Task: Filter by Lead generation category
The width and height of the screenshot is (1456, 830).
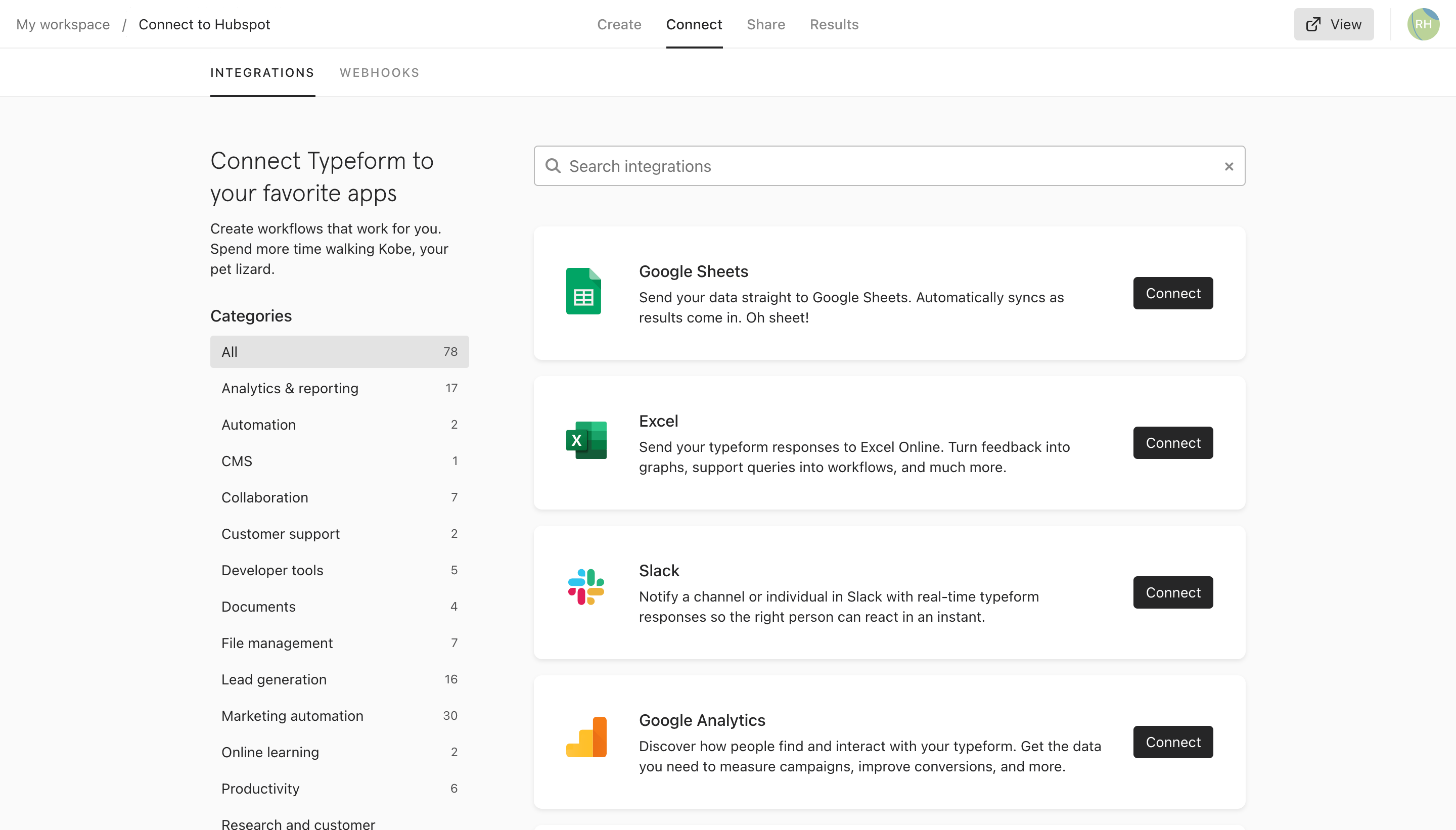Action: coord(339,679)
